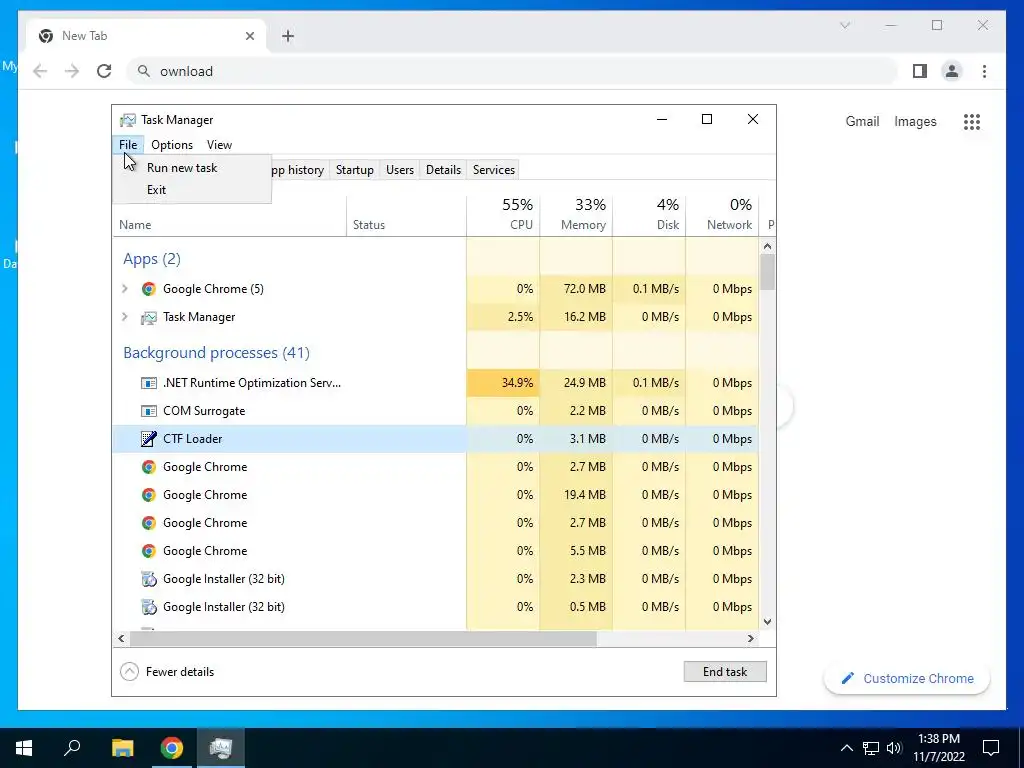This screenshot has height=768, width=1024.
Task: Sort by the Name column header
Action: (x=229, y=216)
